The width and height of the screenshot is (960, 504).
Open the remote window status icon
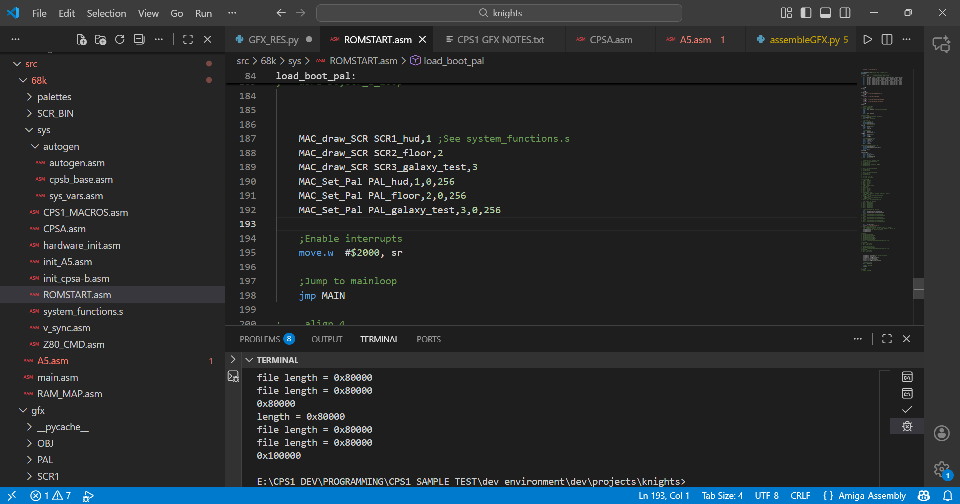(x=12, y=495)
